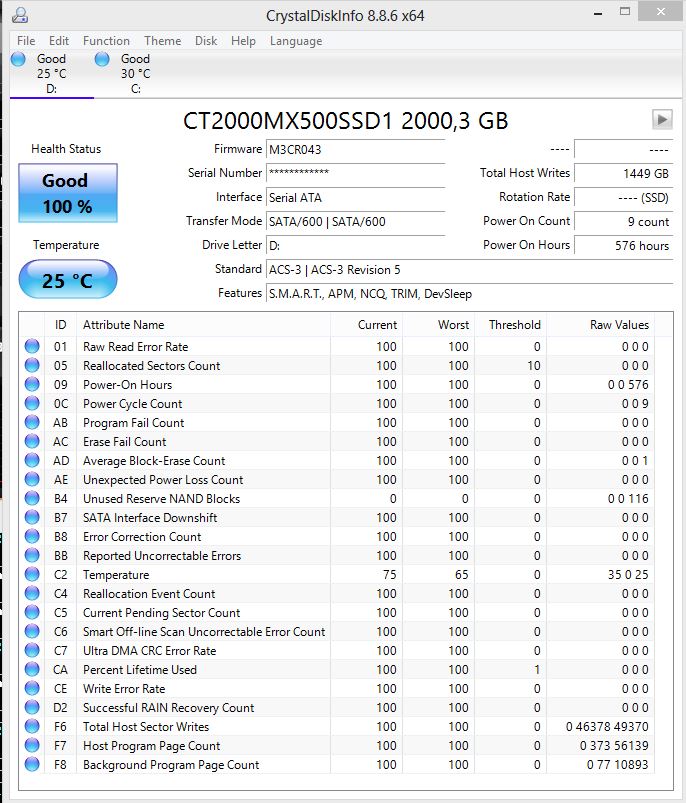This screenshot has width=686, height=803.
Task: Click Total Host Writes value 1449 GB
Action: coord(624,173)
